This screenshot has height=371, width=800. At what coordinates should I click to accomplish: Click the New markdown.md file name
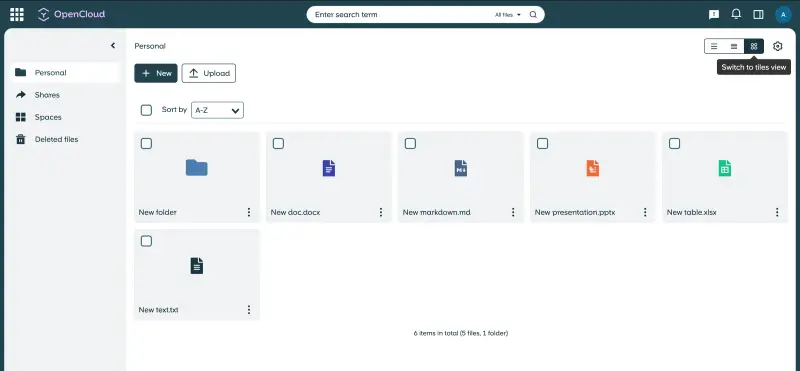[x=437, y=212]
